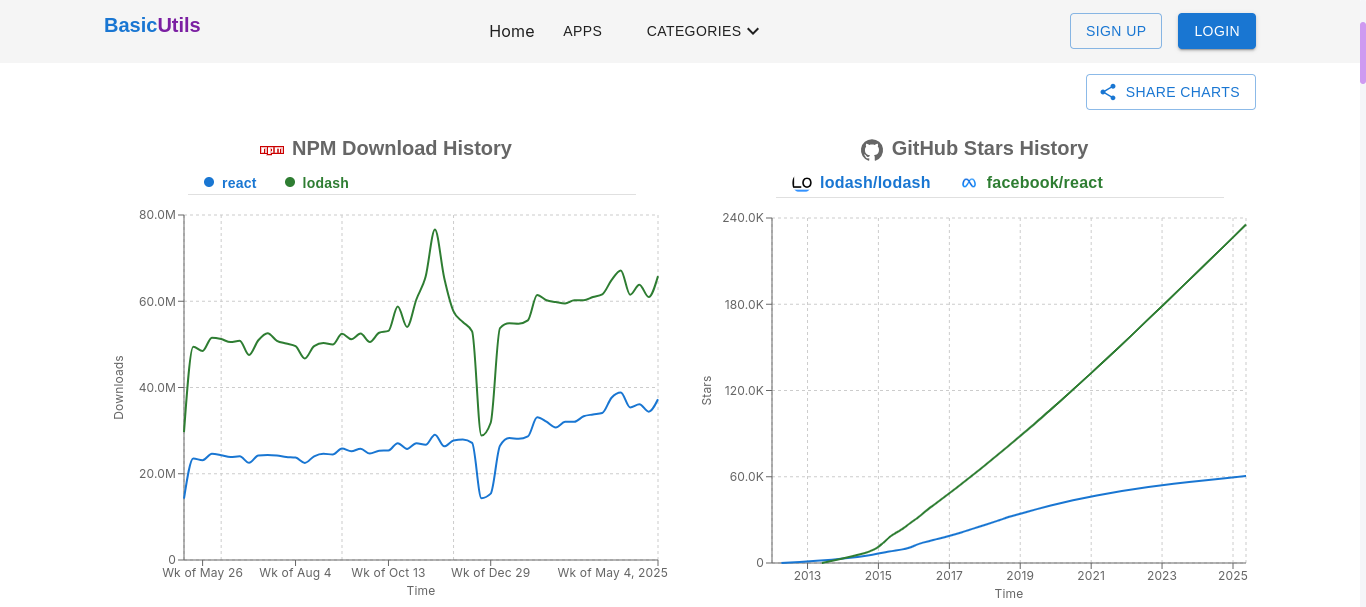This screenshot has width=1366, height=607.
Task: Click the 180.0K y-axis label
Action: click(743, 304)
